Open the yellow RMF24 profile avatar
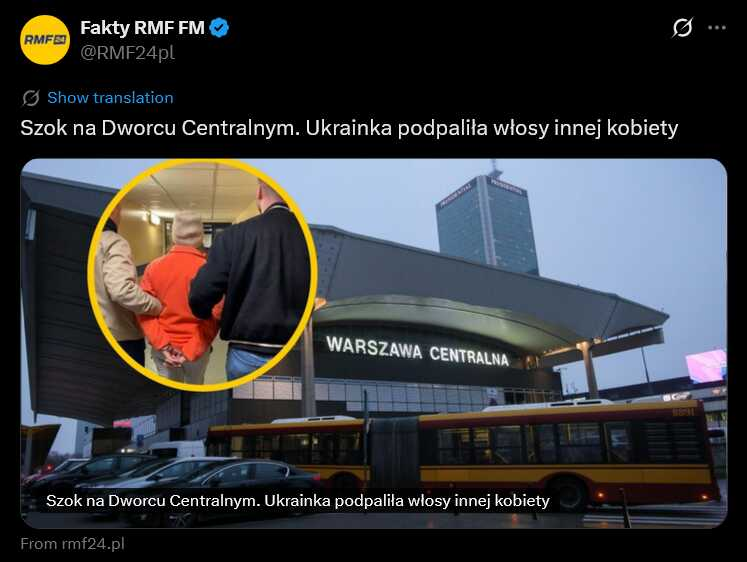The image size is (747, 562). click(45, 40)
